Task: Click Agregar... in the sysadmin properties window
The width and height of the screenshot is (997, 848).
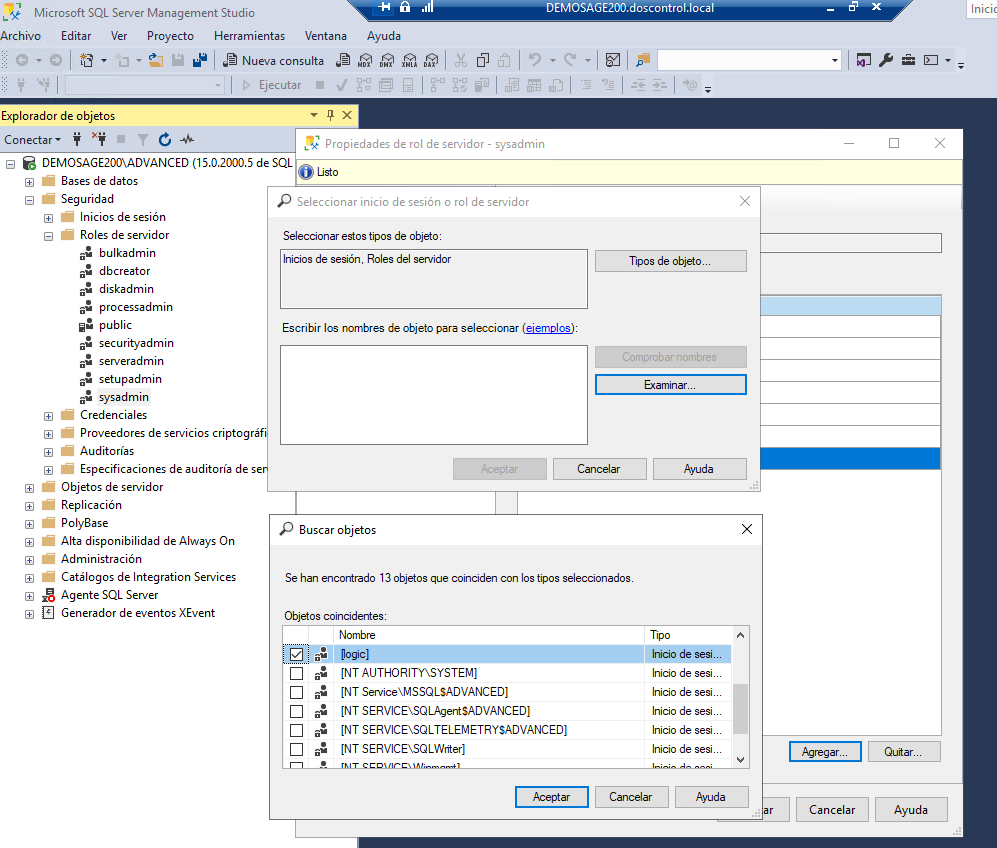Action: click(825, 751)
